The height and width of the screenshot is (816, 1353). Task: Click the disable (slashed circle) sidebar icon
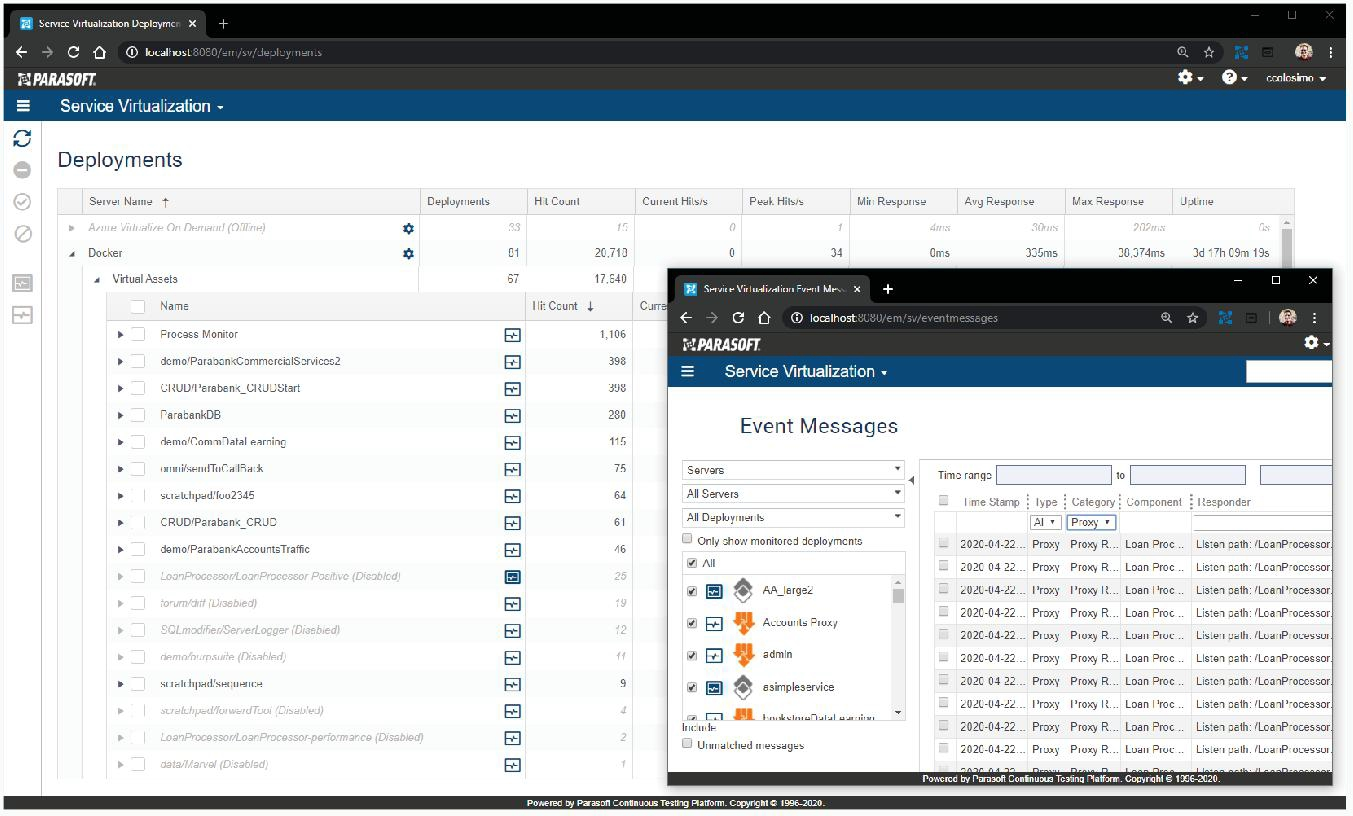[22, 234]
